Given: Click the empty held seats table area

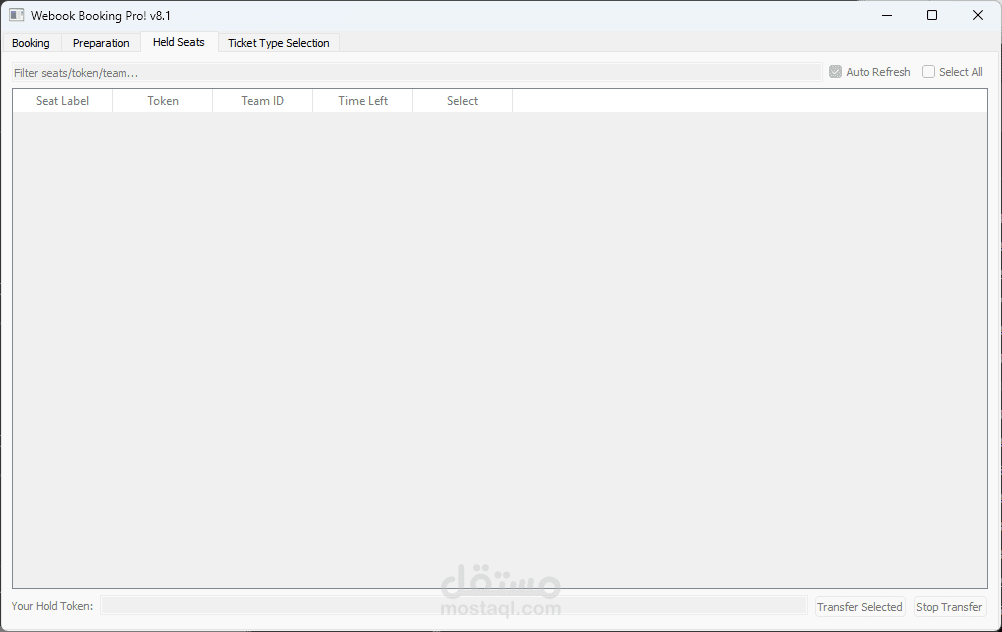Looking at the screenshot, I should (x=500, y=340).
